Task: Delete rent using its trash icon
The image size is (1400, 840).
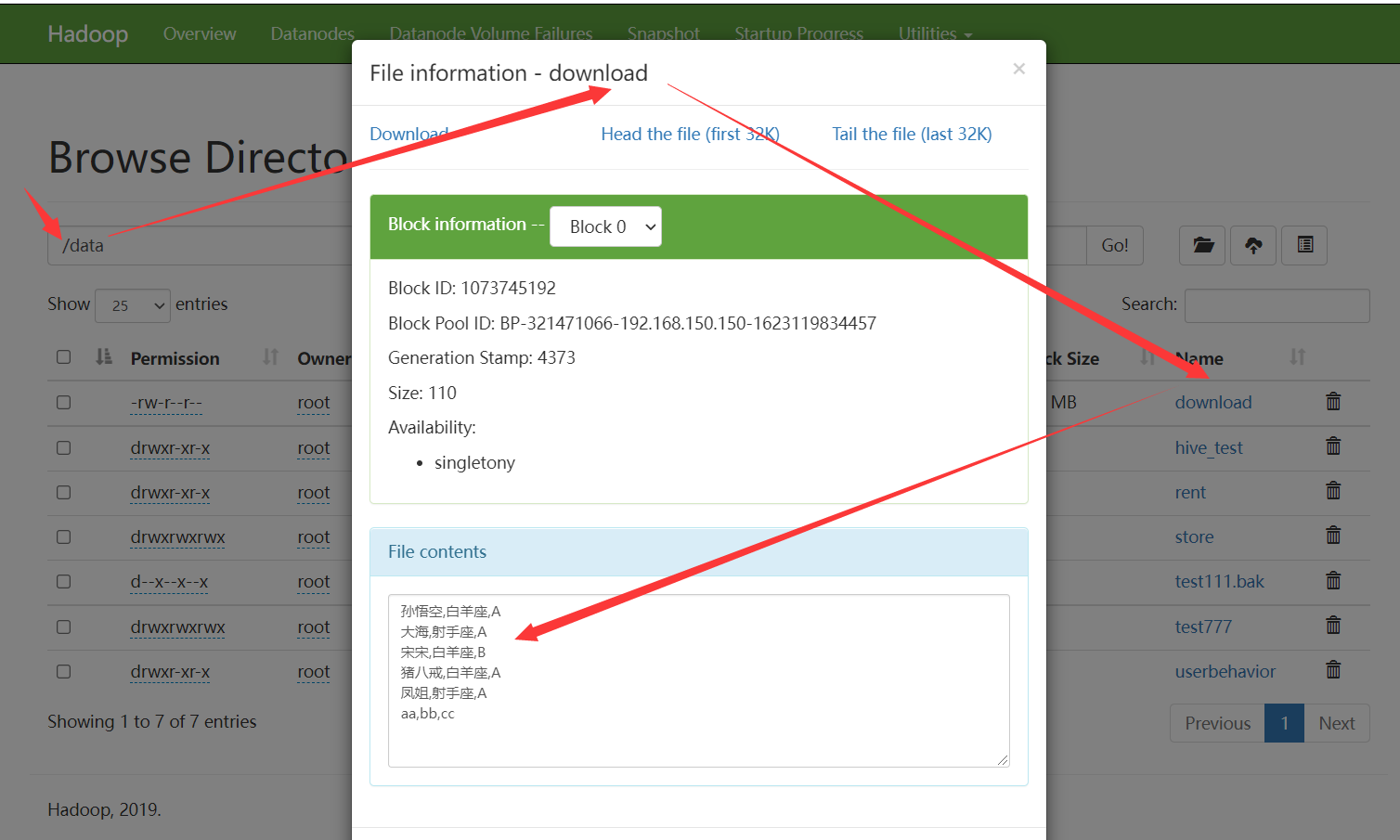Action: click(1333, 491)
